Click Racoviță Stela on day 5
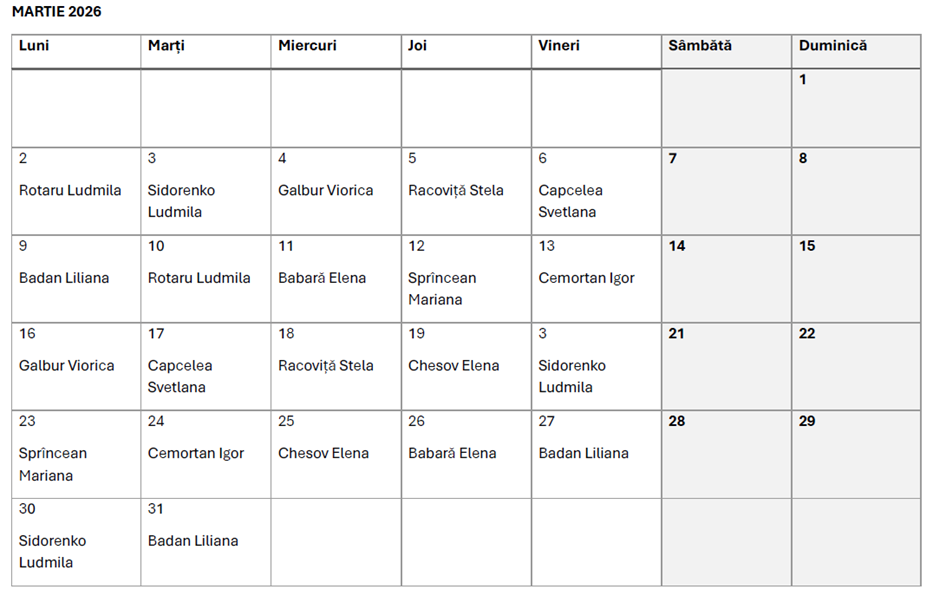933x596 pixels. click(x=456, y=190)
